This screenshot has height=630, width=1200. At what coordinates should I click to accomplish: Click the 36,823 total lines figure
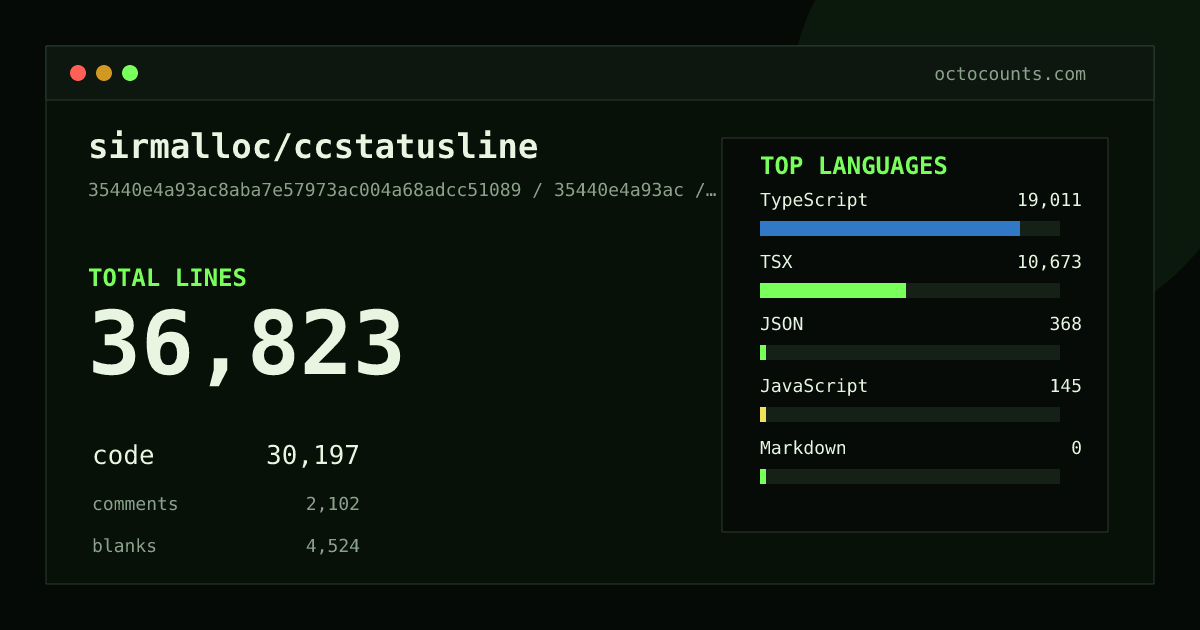247,345
